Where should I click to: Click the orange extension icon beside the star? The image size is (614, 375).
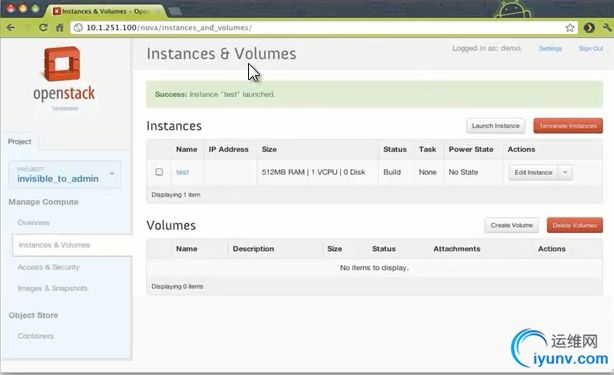(589, 28)
